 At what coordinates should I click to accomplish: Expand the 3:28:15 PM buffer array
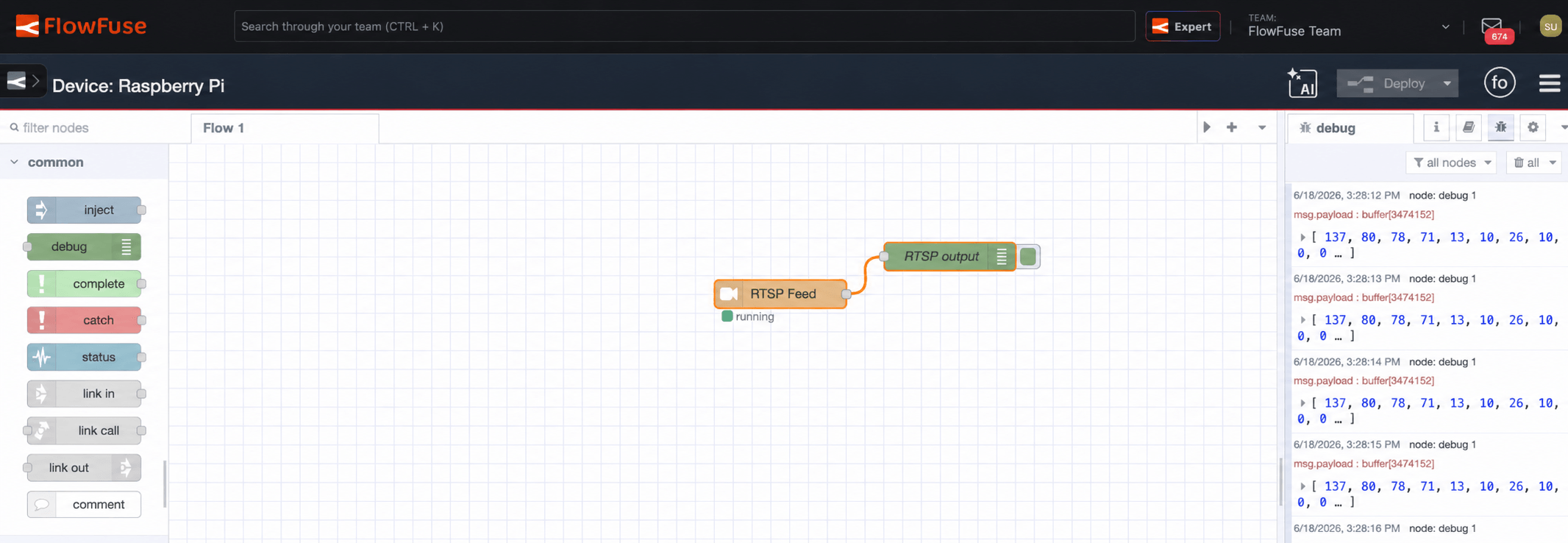tap(1302, 486)
